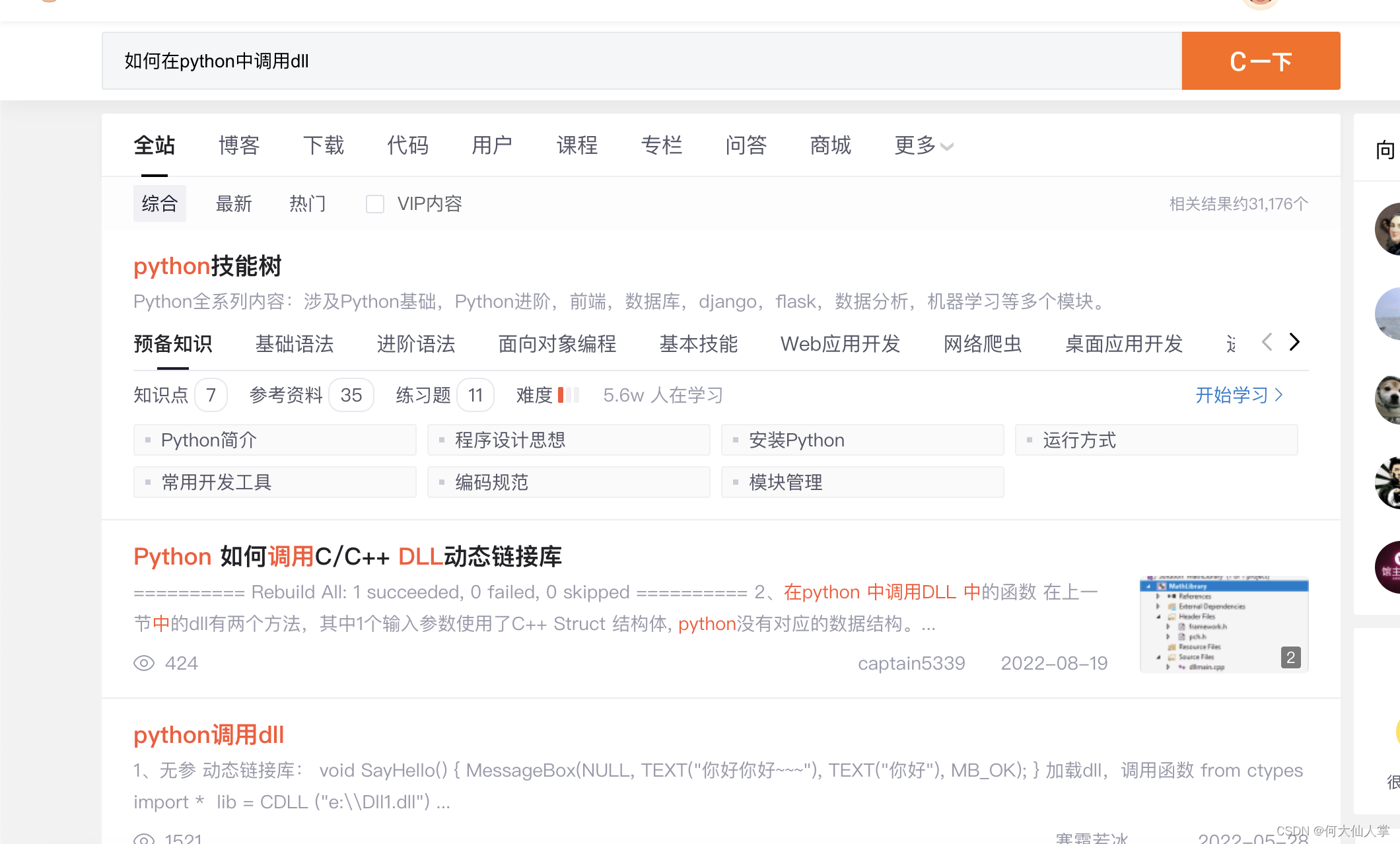Click the orange C一下 search button
This screenshot has width=1400, height=844.
[1261, 61]
